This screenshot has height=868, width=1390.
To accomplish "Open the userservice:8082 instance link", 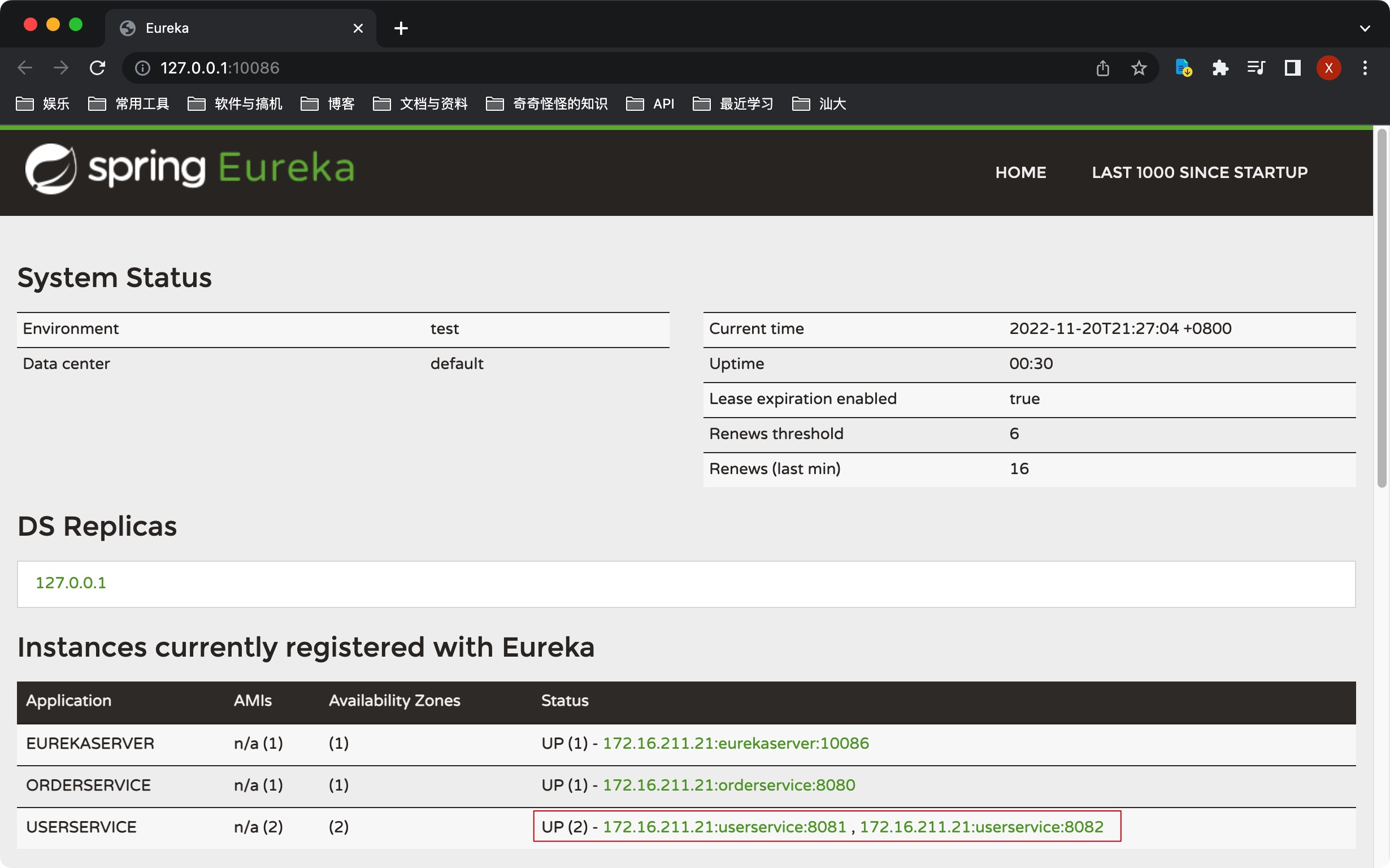I will tap(981, 827).
